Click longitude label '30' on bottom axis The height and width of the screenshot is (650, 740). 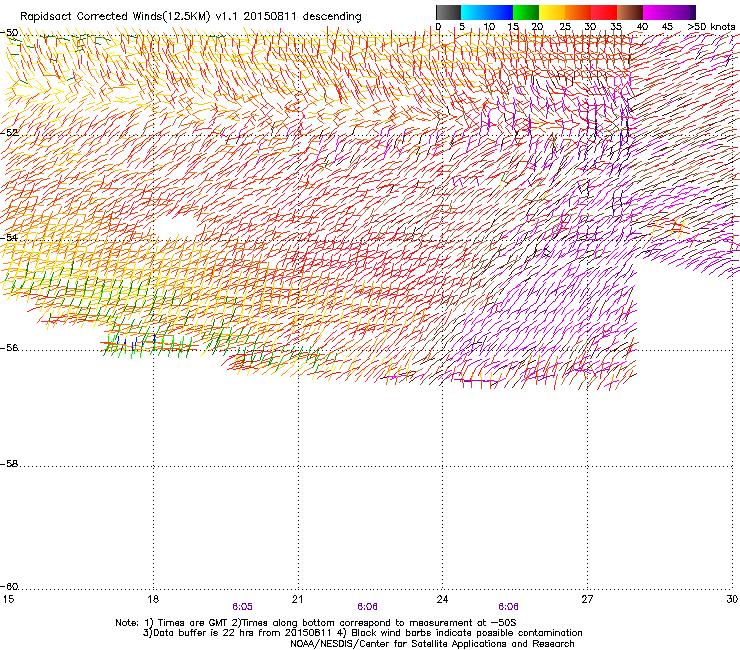[x=732, y=599]
